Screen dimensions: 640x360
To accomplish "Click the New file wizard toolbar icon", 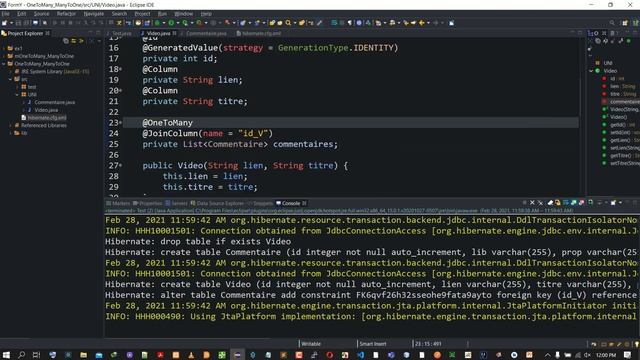I will point(4,23).
